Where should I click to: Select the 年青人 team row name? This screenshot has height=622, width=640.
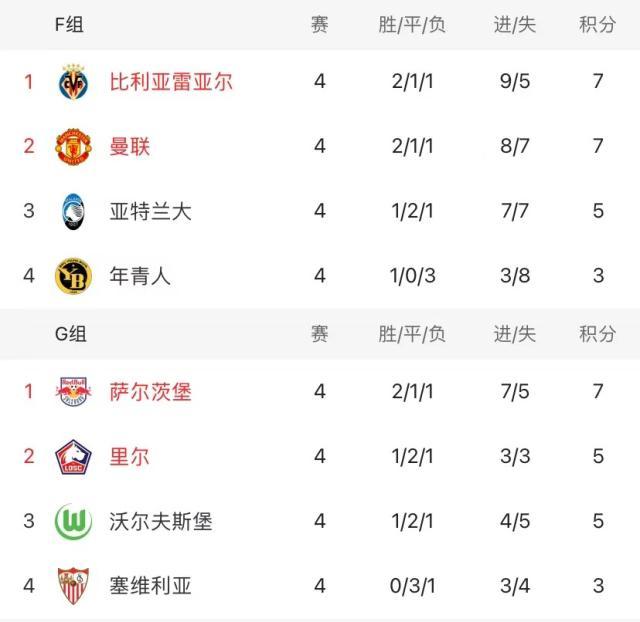pyautogui.click(x=140, y=276)
